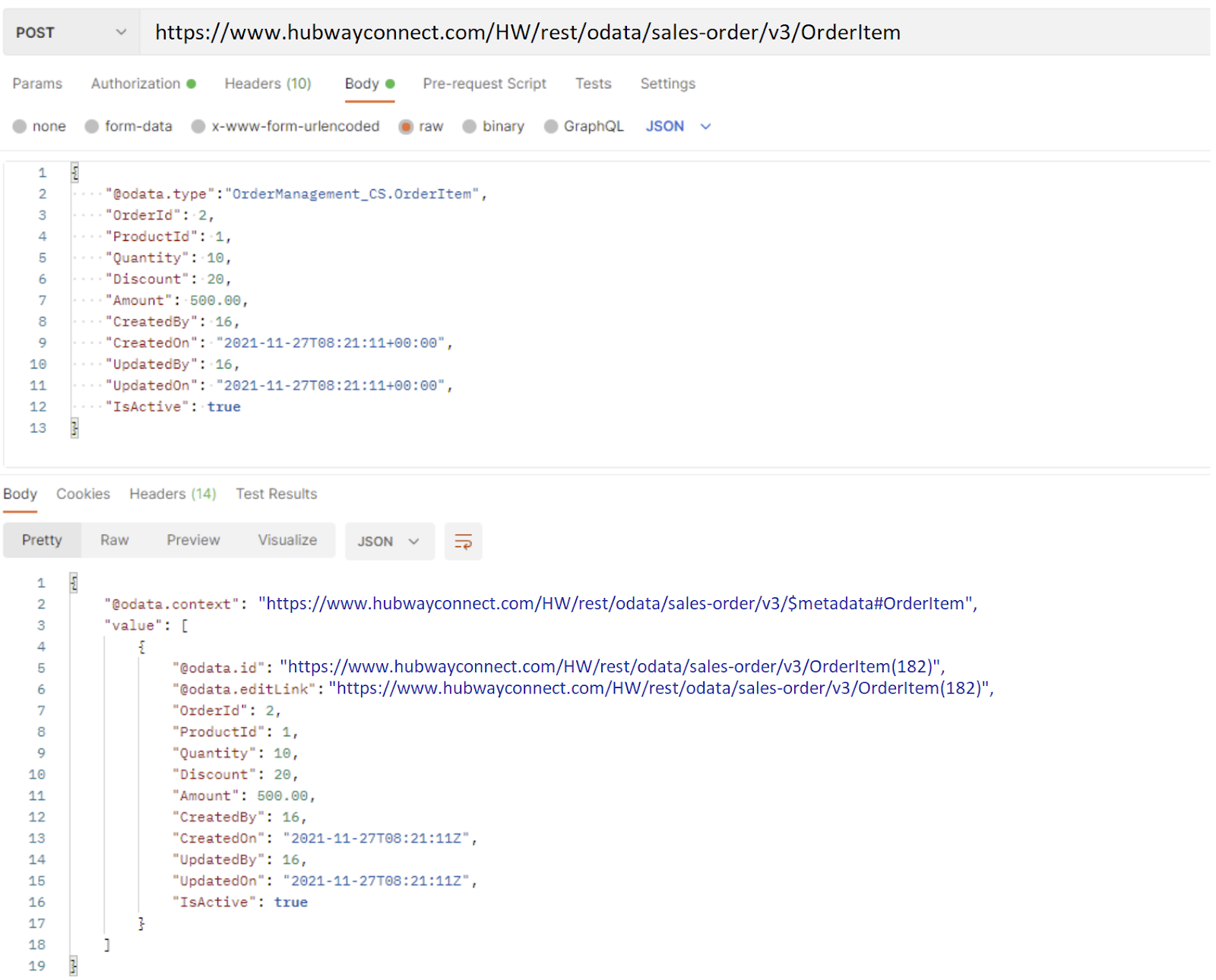Open the response JSON format dropdown
The width and height of the screenshot is (1216, 980).
pyautogui.click(x=388, y=542)
